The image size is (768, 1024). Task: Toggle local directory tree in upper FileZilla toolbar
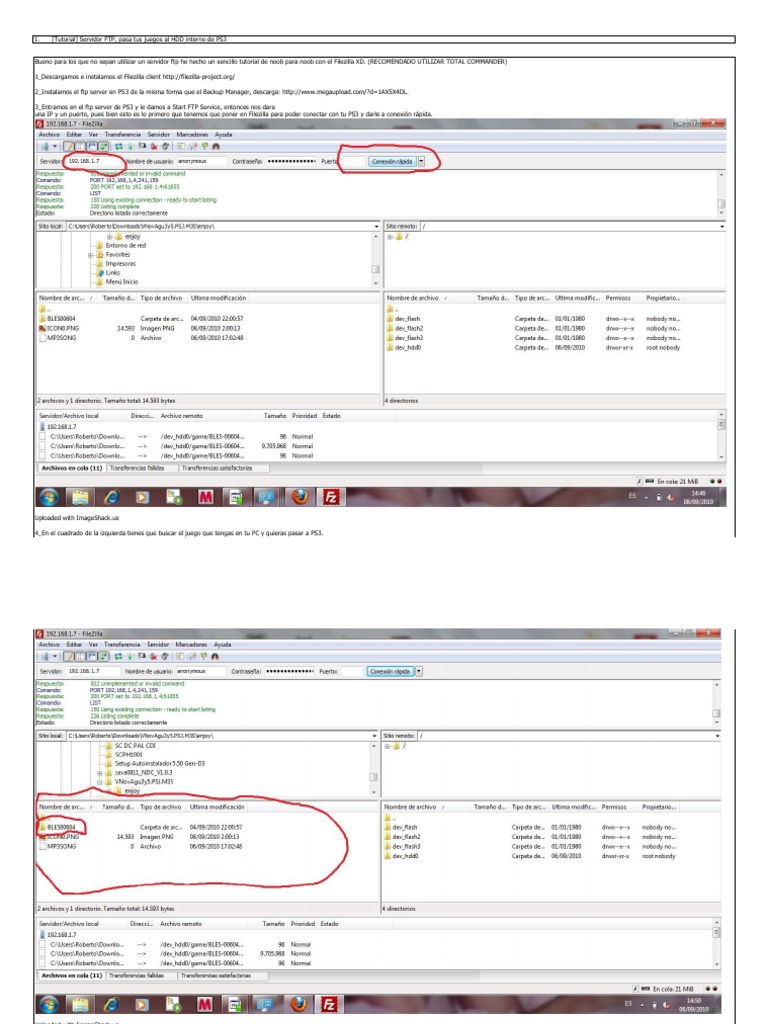(79, 146)
